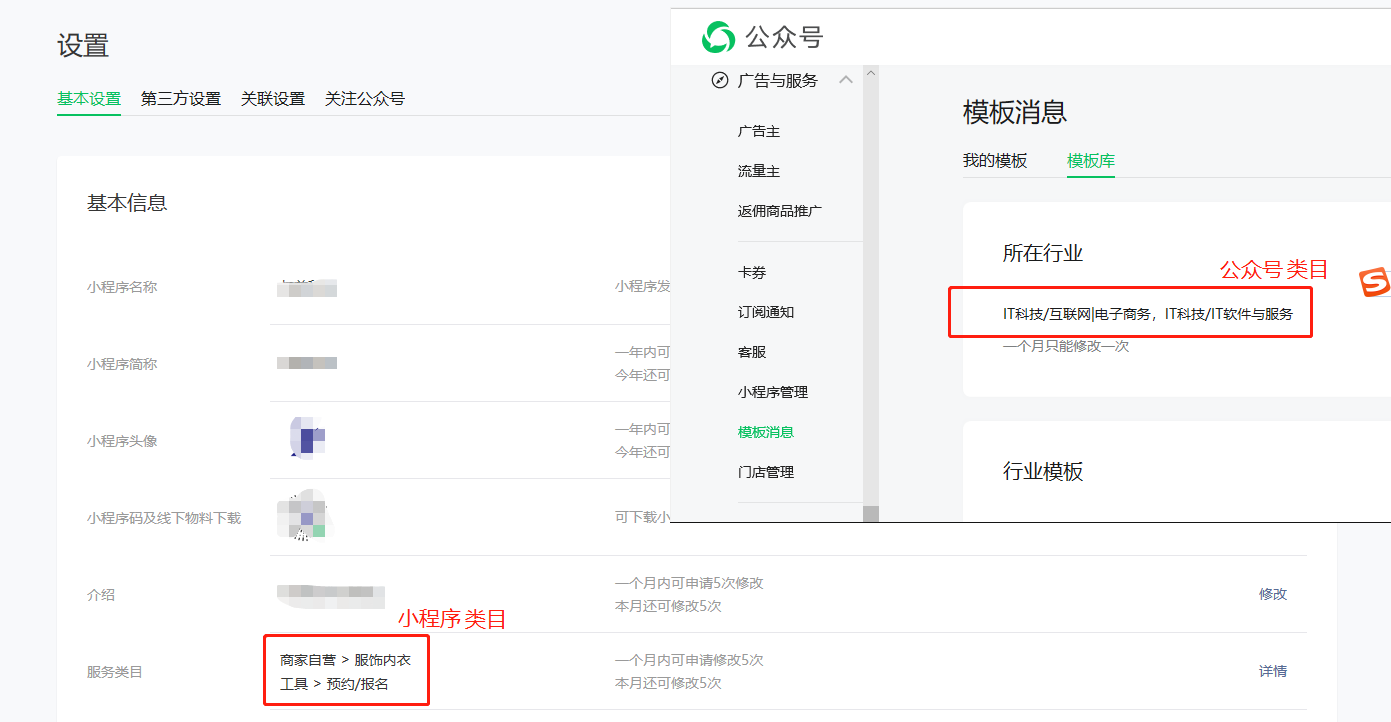Screen dimensions: 1391x722
Task: Click the 设置 page title
Action: [83, 45]
